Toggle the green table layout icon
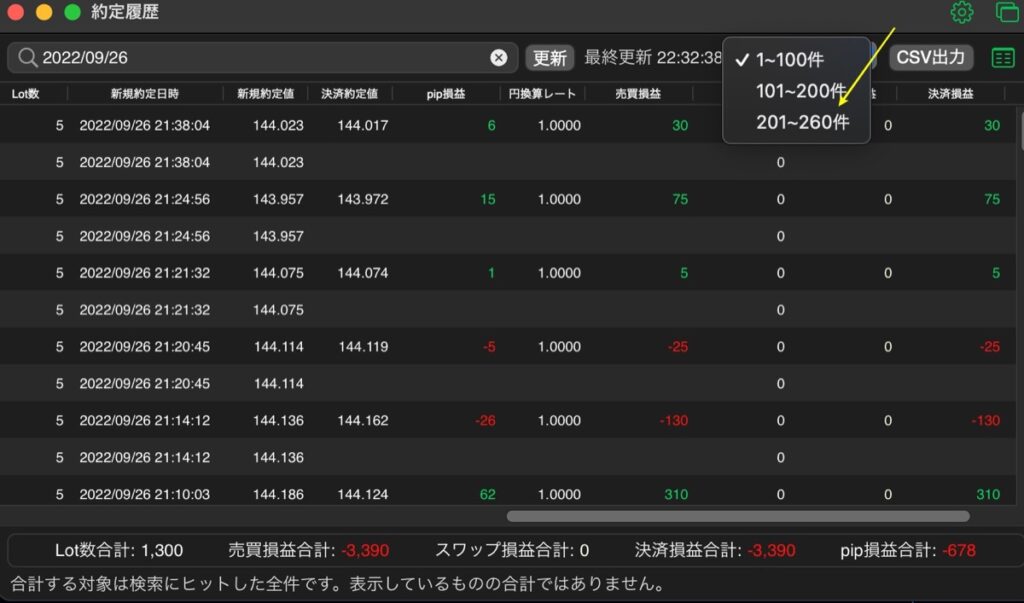The width and height of the screenshot is (1024, 603). [x=1002, y=57]
